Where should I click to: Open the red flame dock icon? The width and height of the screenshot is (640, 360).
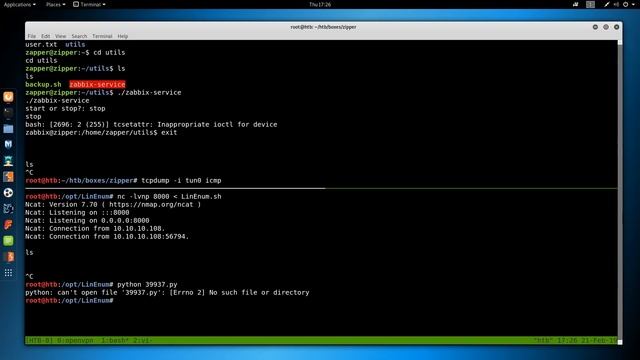pyautogui.click(x=8, y=224)
